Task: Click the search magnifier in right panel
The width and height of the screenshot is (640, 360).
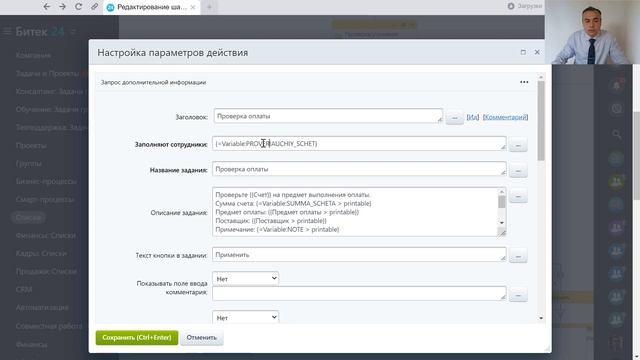Action: coord(617,134)
